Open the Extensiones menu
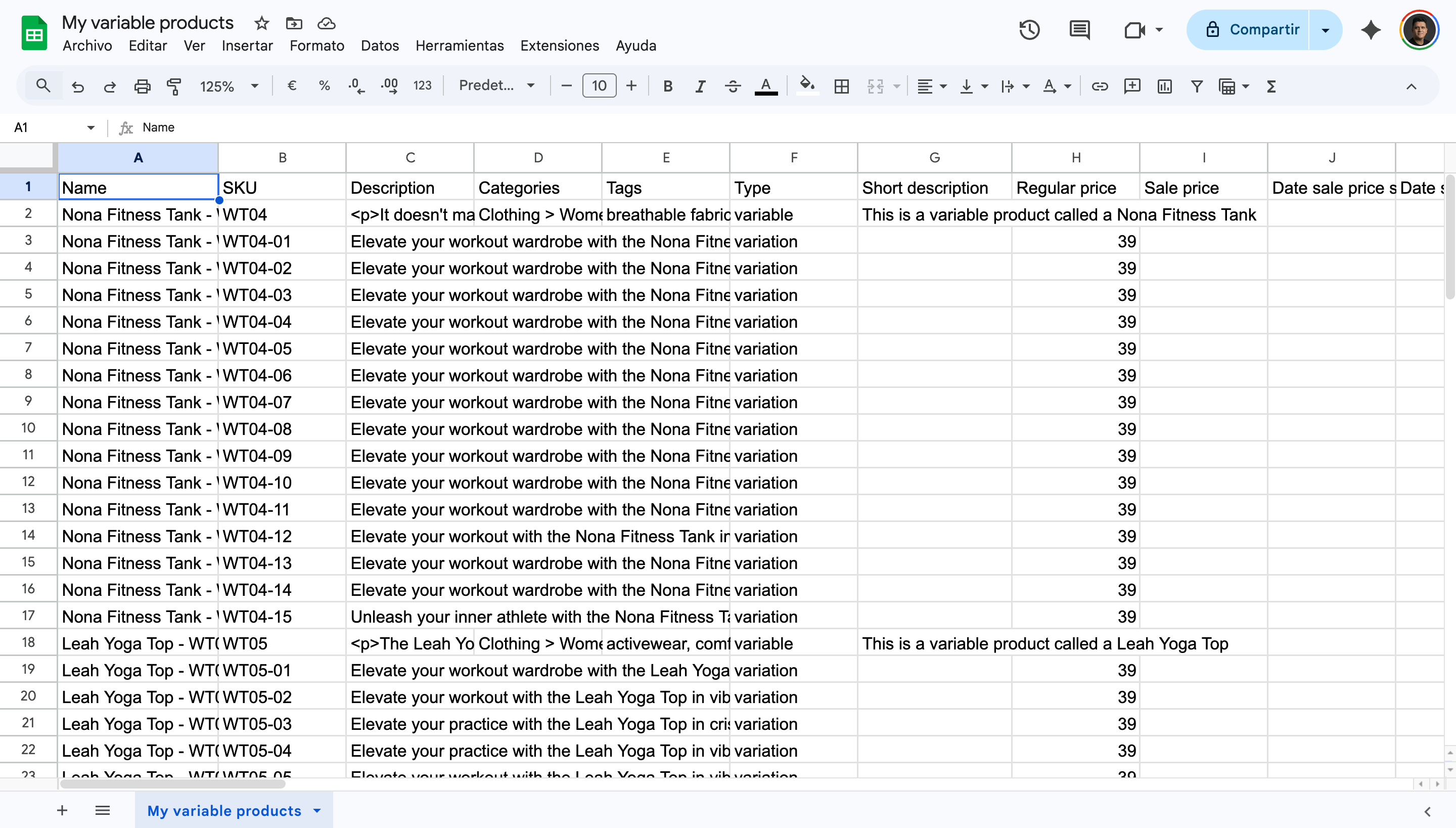The height and width of the screenshot is (828, 1456). tap(559, 46)
